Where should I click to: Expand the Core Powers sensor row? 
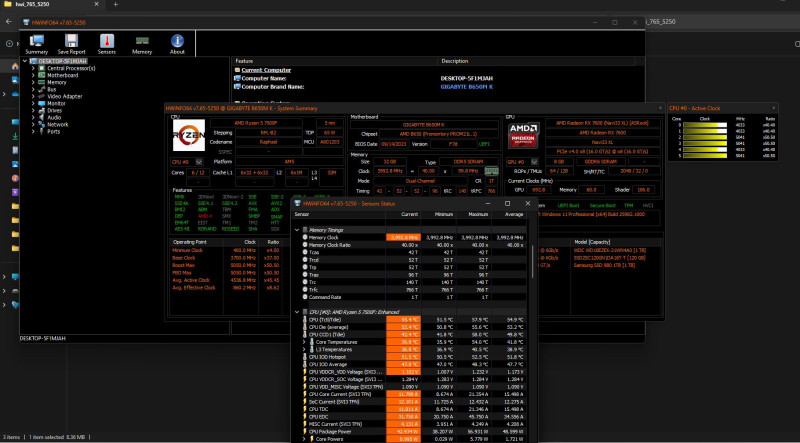pos(305,439)
